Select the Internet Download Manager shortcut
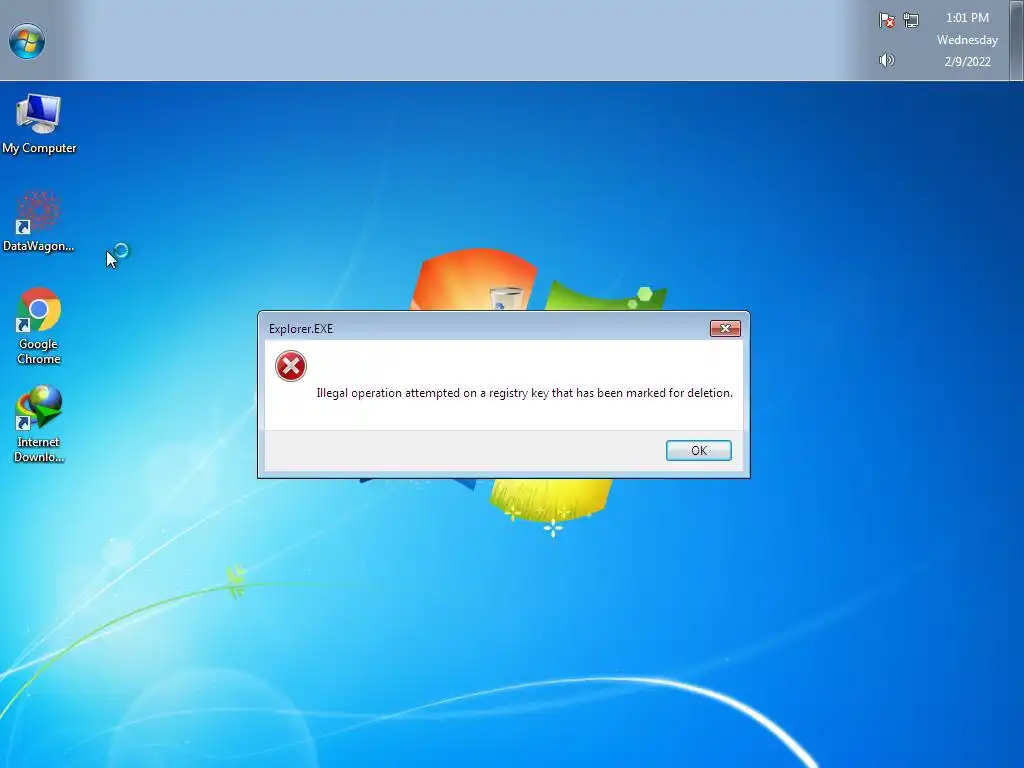 [x=39, y=424]
